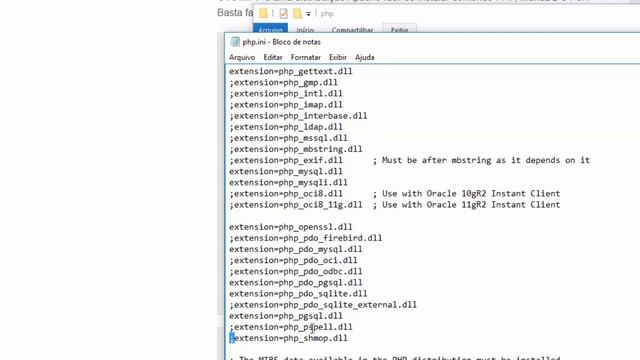Viewport: 640px width, 360px height.
Task: Open the Exibir menu in Notepad
Action: coord(338,58)
